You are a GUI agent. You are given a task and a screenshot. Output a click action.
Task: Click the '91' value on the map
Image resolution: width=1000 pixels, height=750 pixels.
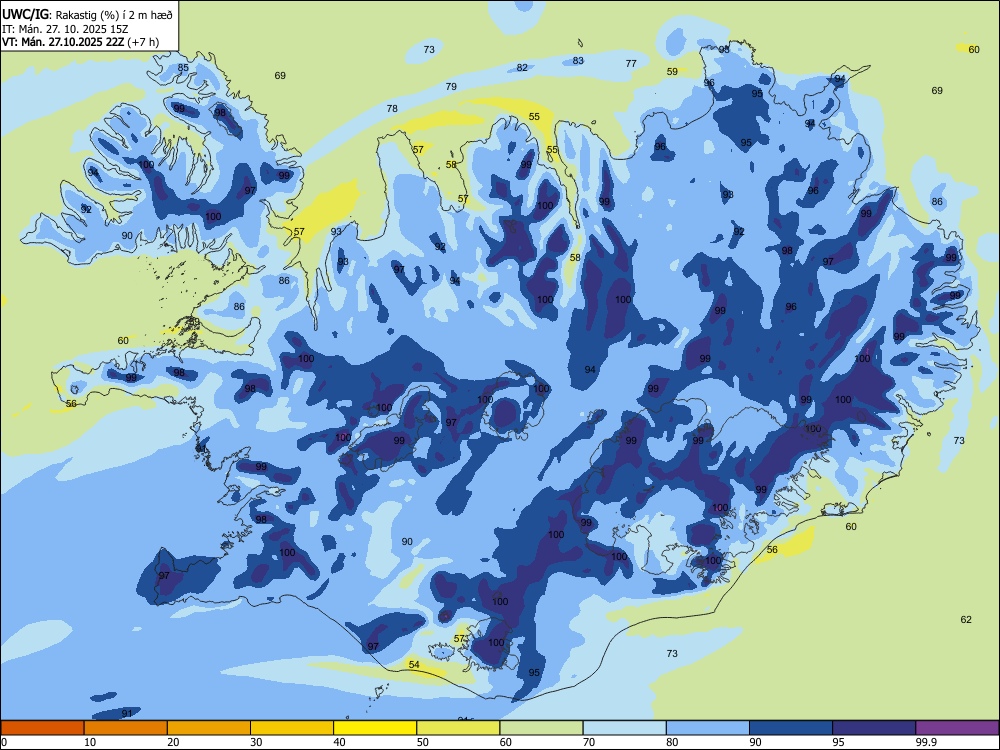point(127,713)
